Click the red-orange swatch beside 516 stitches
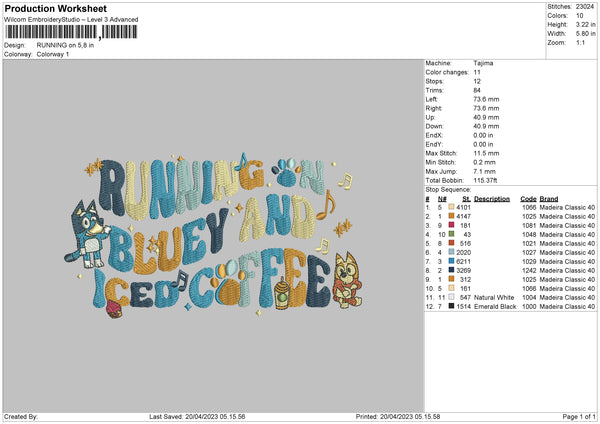The width and height of the screenshot is (600, 424). pos(451,243)
